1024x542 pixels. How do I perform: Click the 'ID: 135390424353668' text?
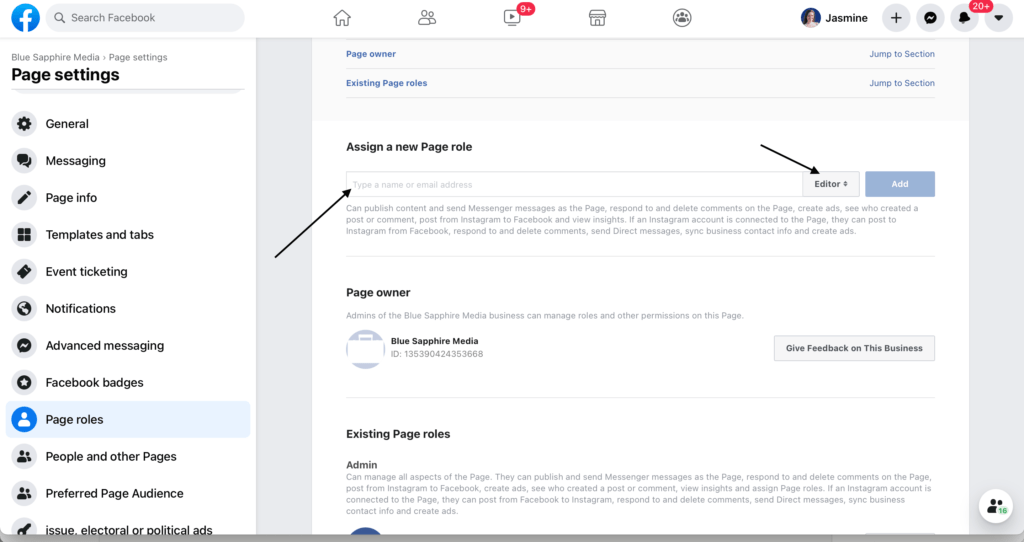click(x=437, y=354)
